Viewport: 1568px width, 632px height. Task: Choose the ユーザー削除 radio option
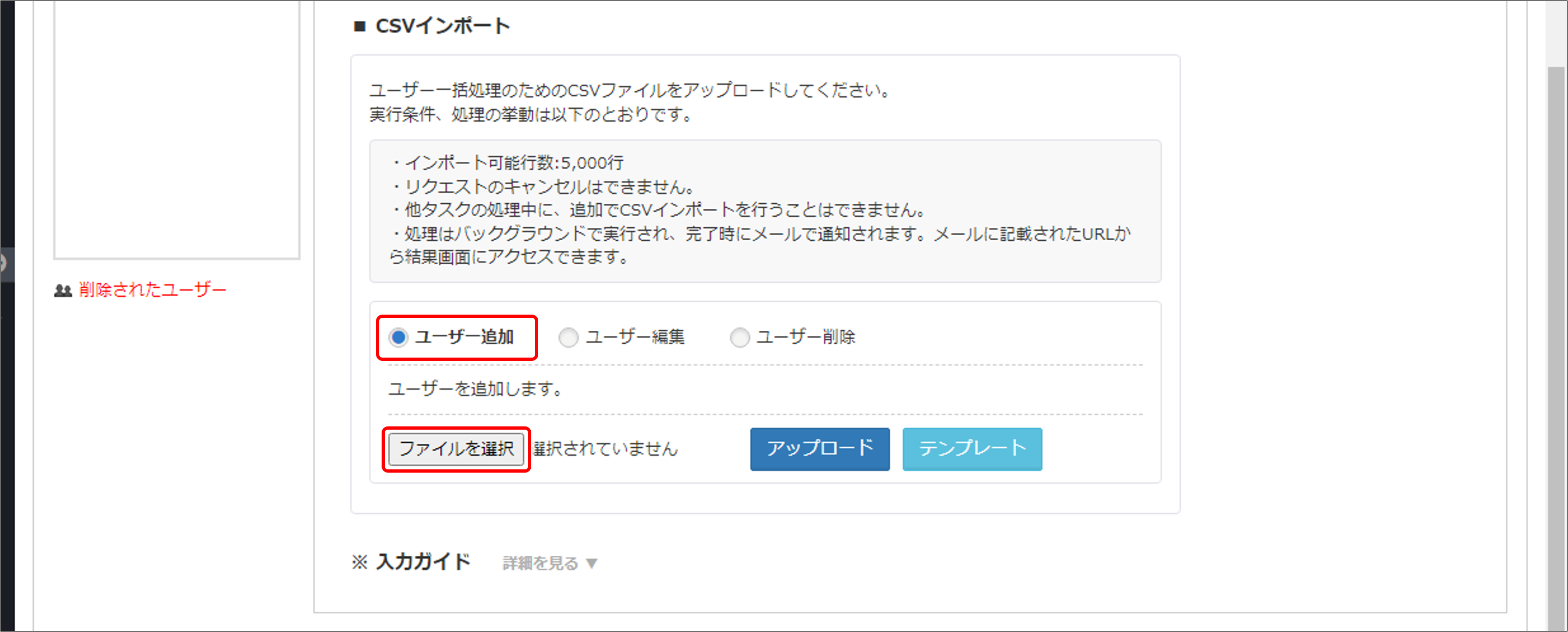pyautogui.click(x=740, y=337)
